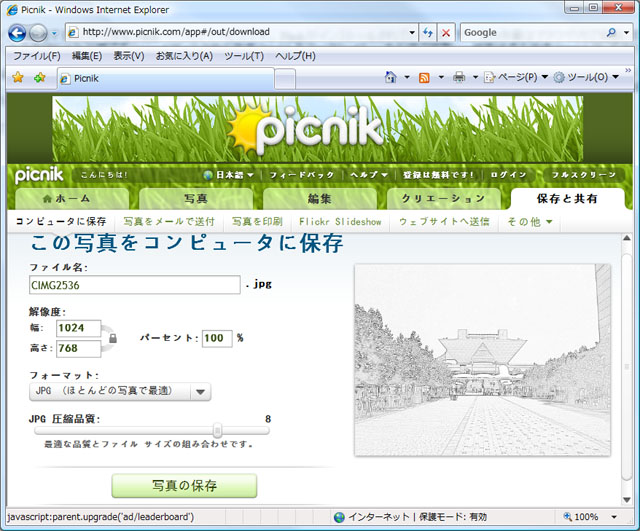The width and height of the screenshot is (640, 531).
Task: Click the sketch photo preview thumbnail
Action: (x=482, y=360)
